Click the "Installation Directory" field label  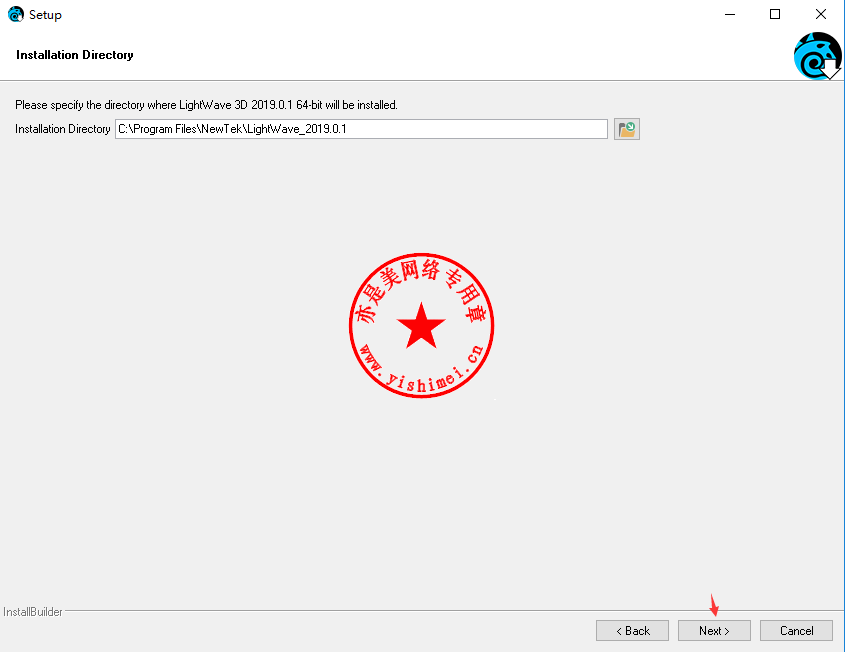(63, 129)
